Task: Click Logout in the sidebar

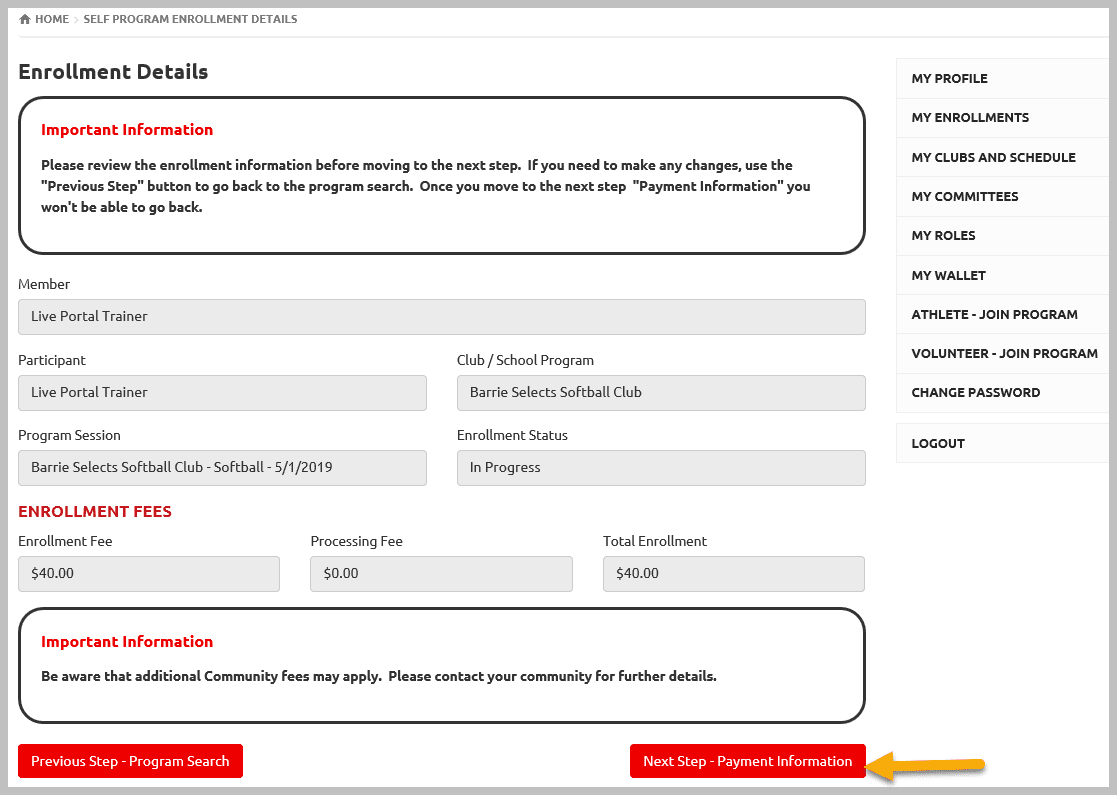Action: [x=938, y=443]
